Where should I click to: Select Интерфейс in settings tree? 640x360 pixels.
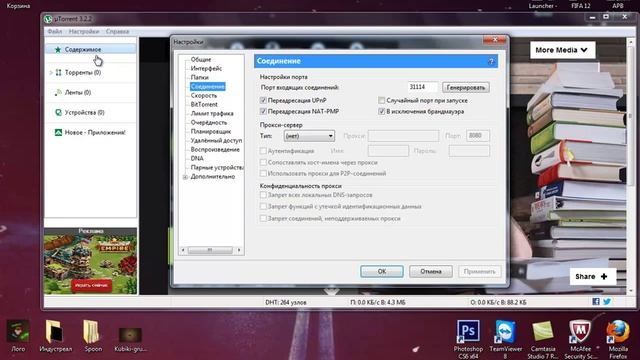207,68
